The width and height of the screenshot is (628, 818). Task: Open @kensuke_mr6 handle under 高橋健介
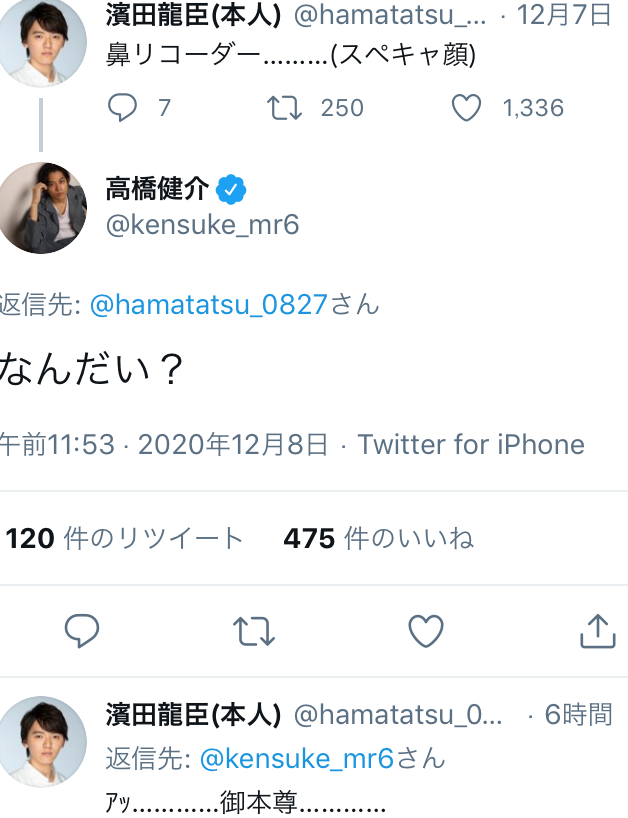202,224
